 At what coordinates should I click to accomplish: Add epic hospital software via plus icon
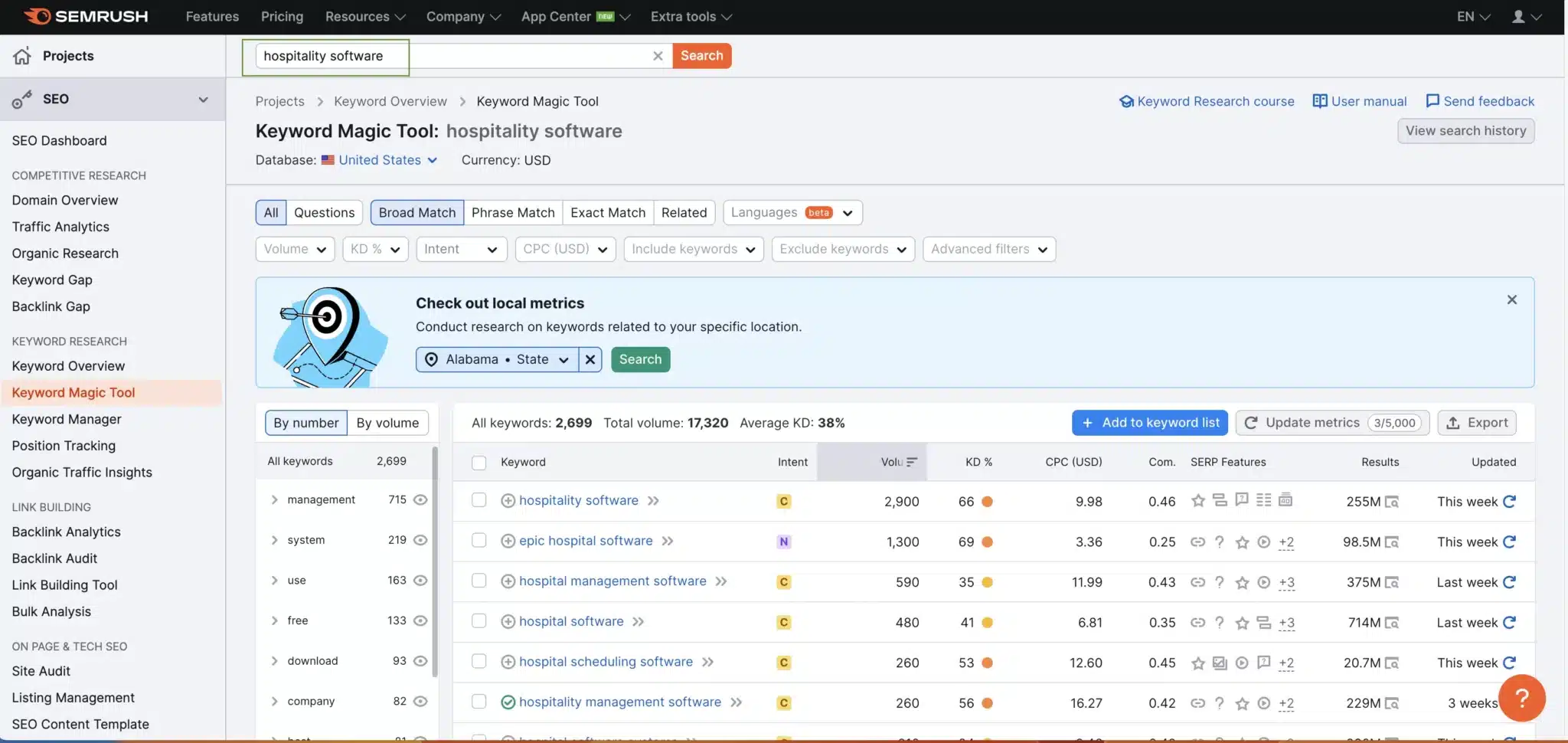[508, 542]
